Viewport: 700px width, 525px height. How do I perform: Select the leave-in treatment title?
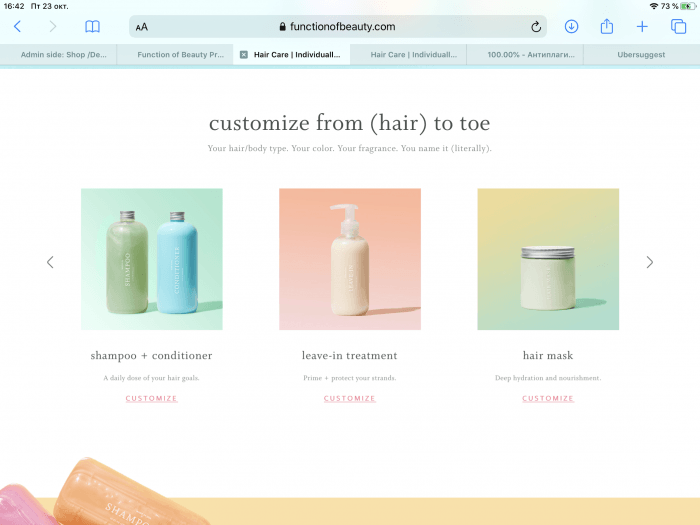tap(350, 355)
